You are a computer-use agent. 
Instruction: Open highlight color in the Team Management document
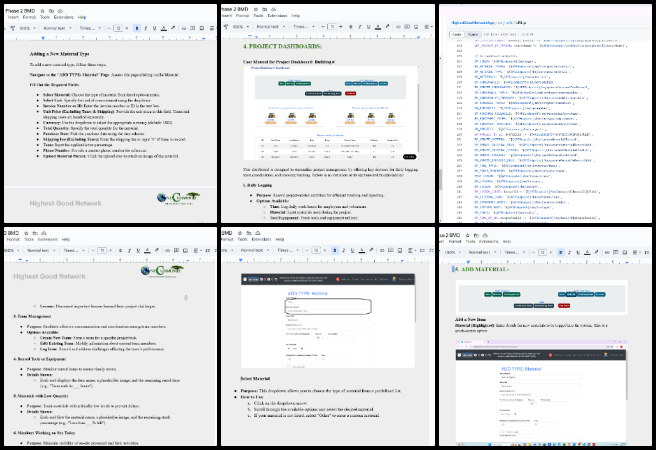156,251
